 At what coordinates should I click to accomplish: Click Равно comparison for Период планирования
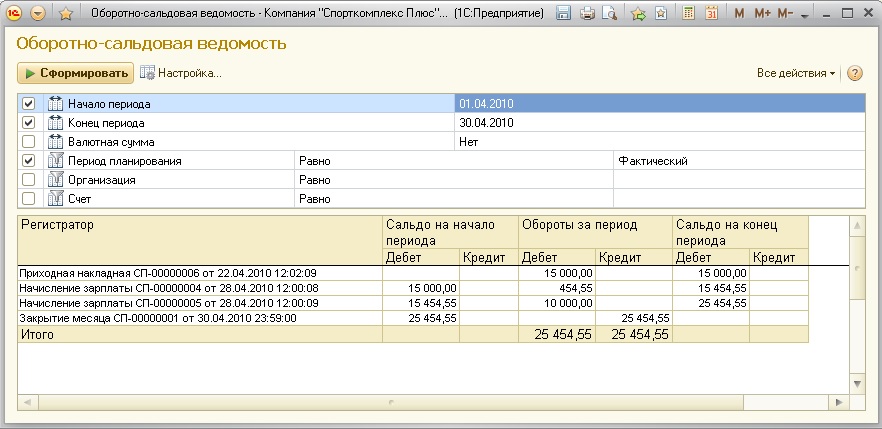coord(454,161)
